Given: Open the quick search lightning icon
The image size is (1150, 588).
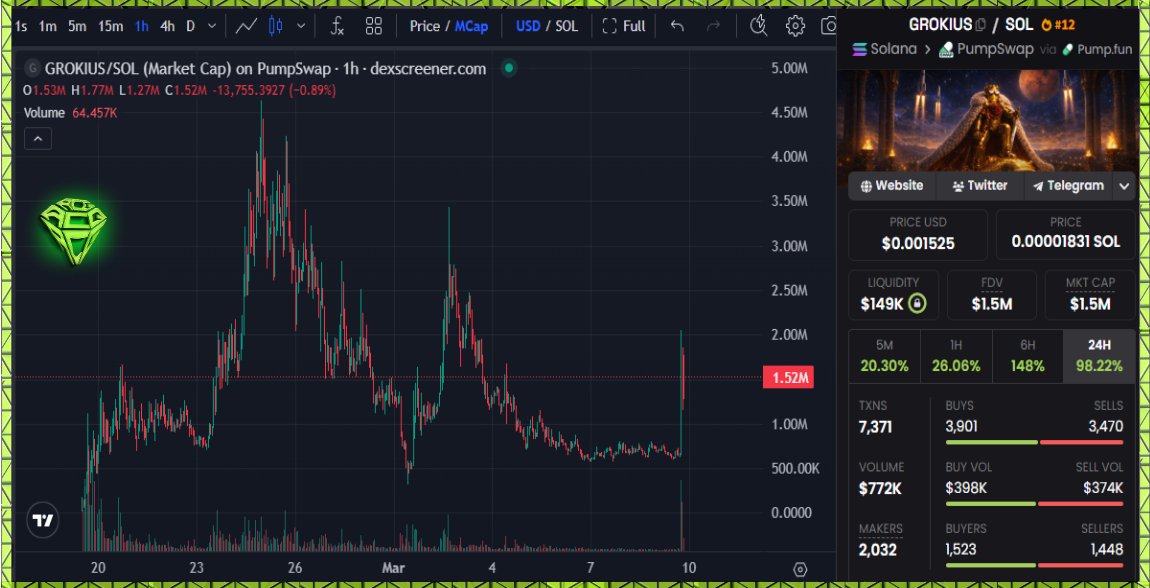Looking at the screenshot, I should 758,26.
